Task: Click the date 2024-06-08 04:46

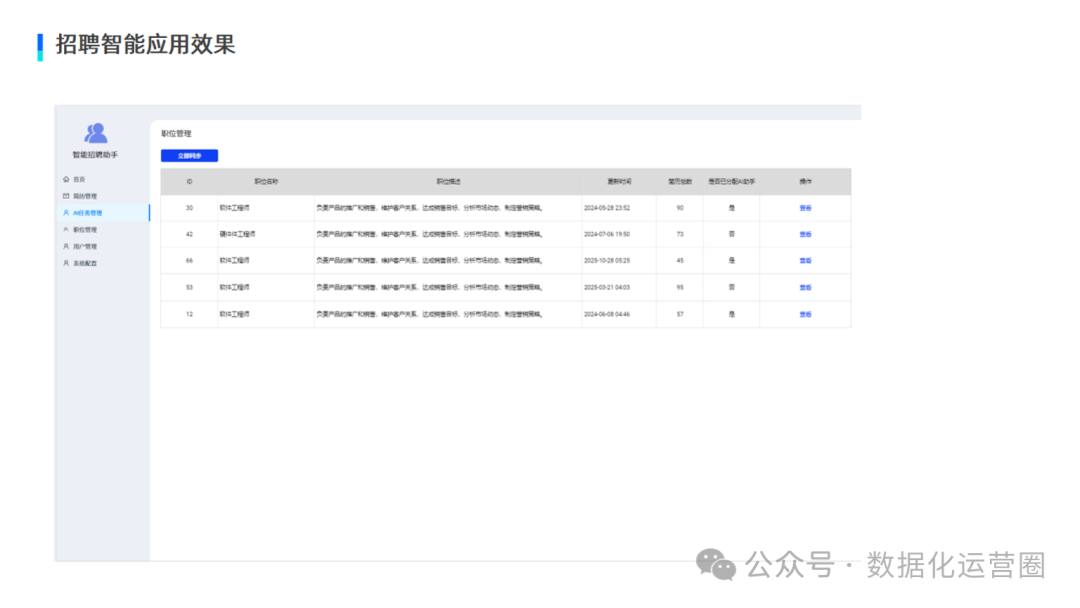Action: pyautogui.click(x=607, y=314)
